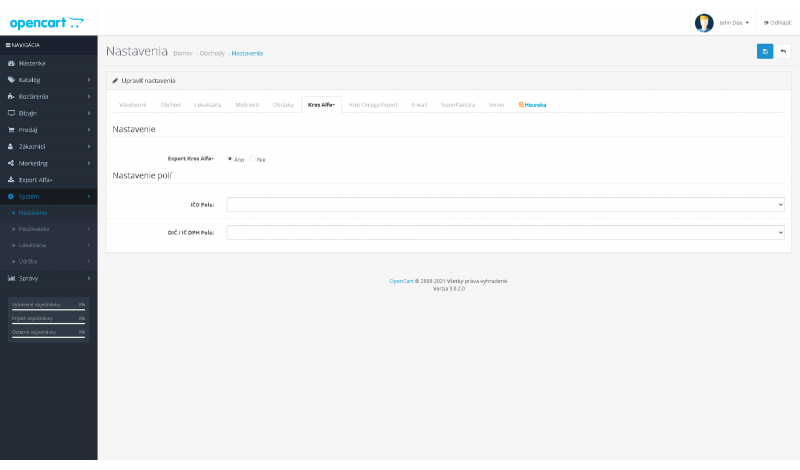800x470 pixels.
Task: Go to Domov breadcrumb
Action: [183, 53]
